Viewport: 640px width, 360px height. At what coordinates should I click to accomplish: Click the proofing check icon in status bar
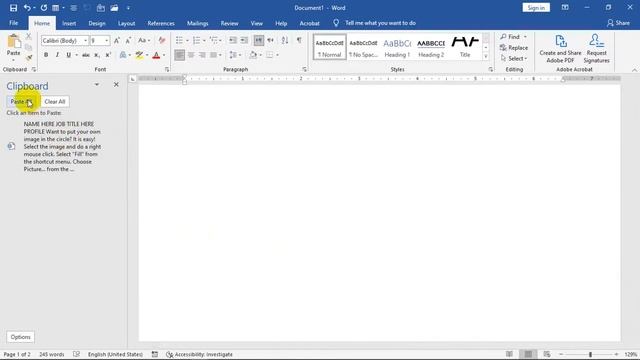click(x=76, y=354)
